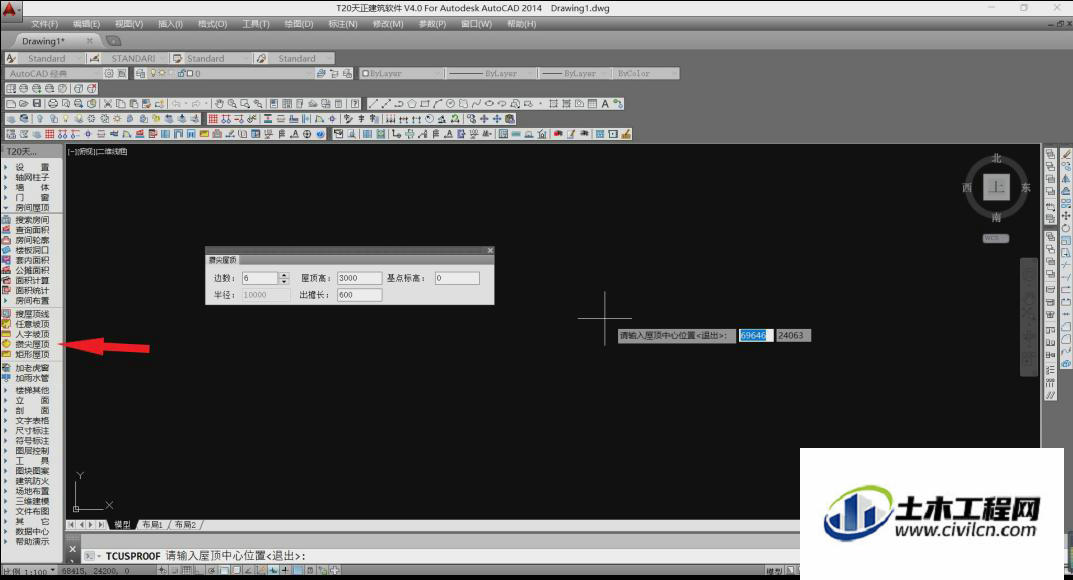This screenshot has height=580, width=1073.
Task: Switch to the 布局2 layout tab
Action: point(185,525)
